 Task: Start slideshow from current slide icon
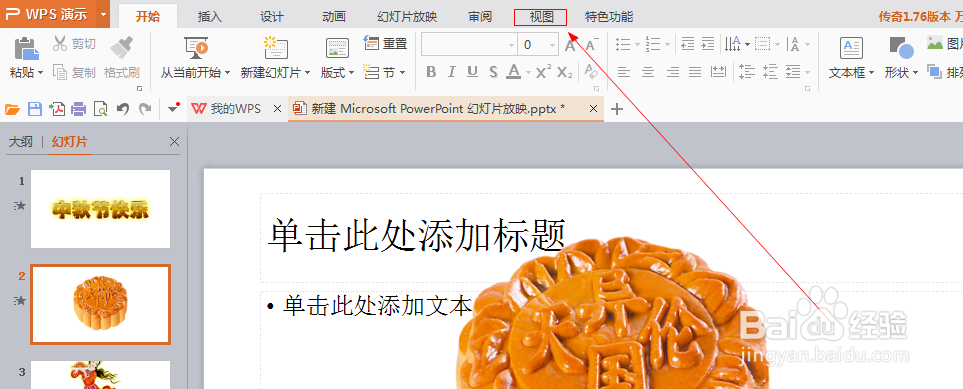[195, 48]
